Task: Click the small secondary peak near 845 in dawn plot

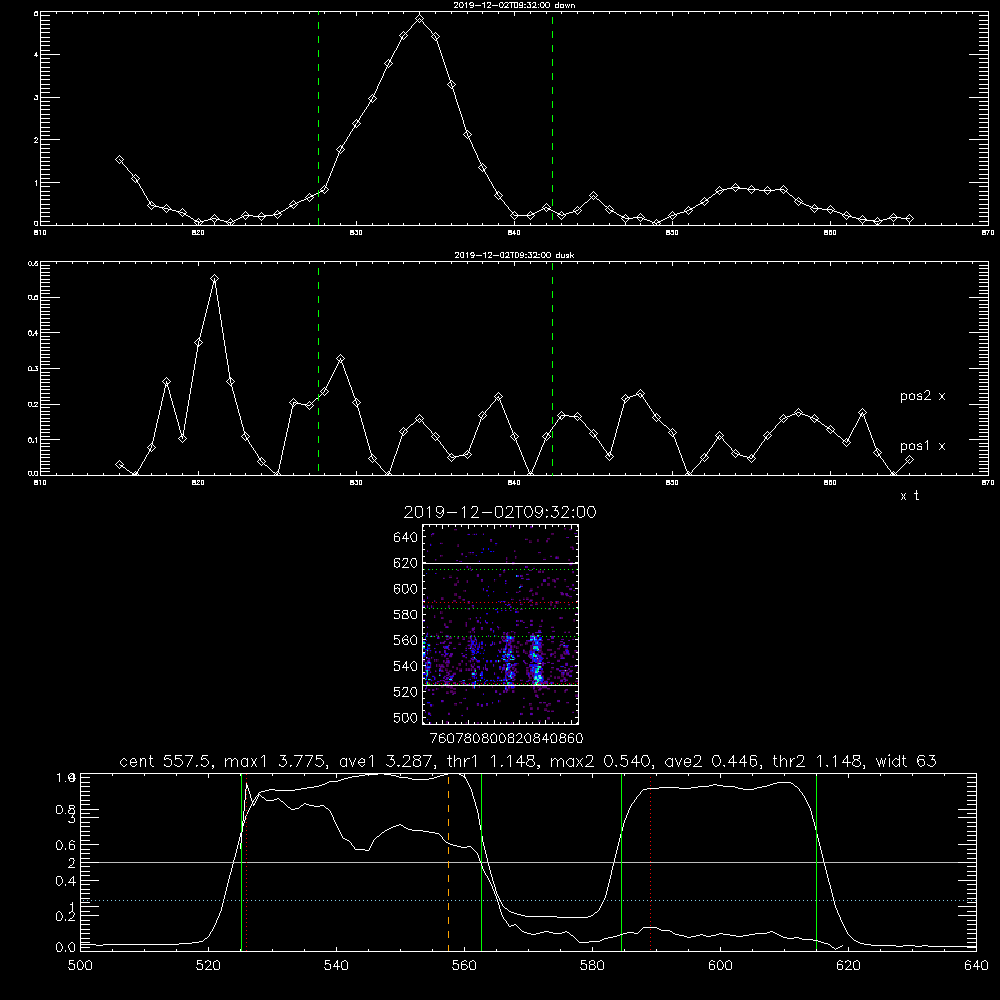Action: click(x=593, y=195)
